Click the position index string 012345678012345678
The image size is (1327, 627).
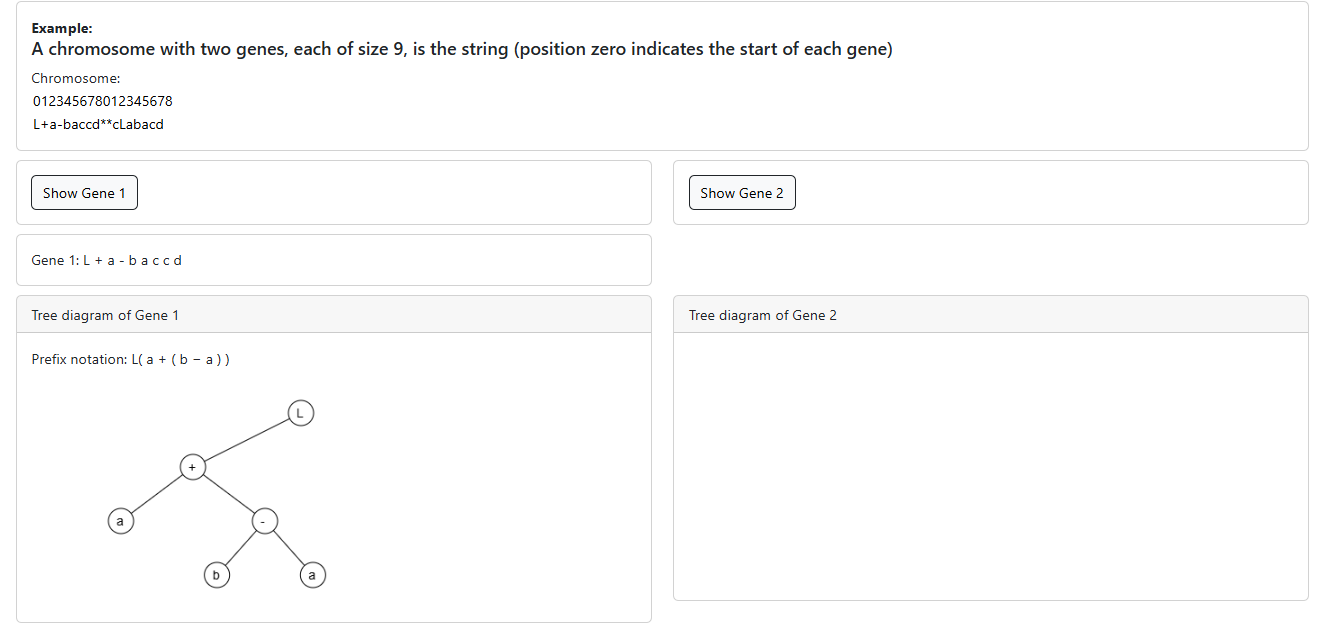[x=102, y=101]
